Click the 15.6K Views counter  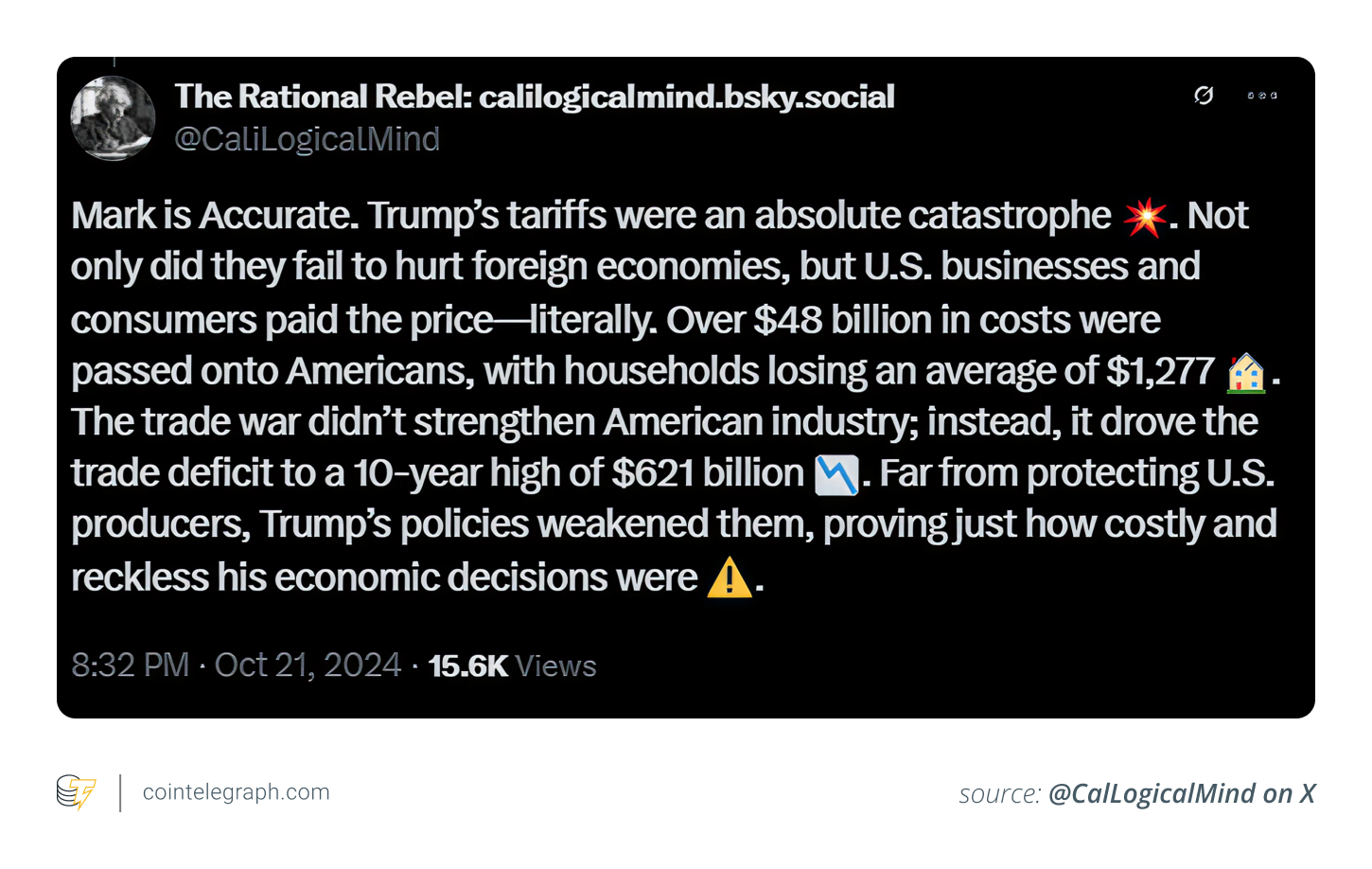512,666
